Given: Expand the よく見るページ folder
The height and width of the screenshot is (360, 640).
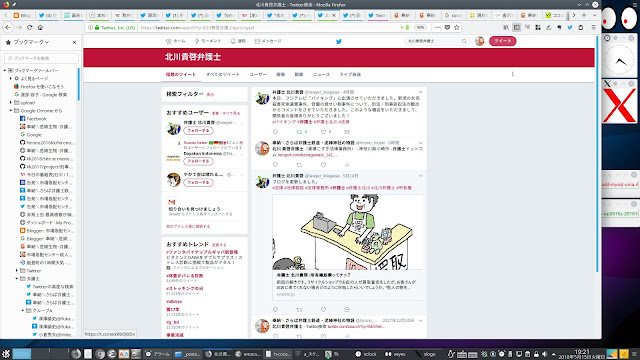Looking at the screenshot, I should coord(11,78).
